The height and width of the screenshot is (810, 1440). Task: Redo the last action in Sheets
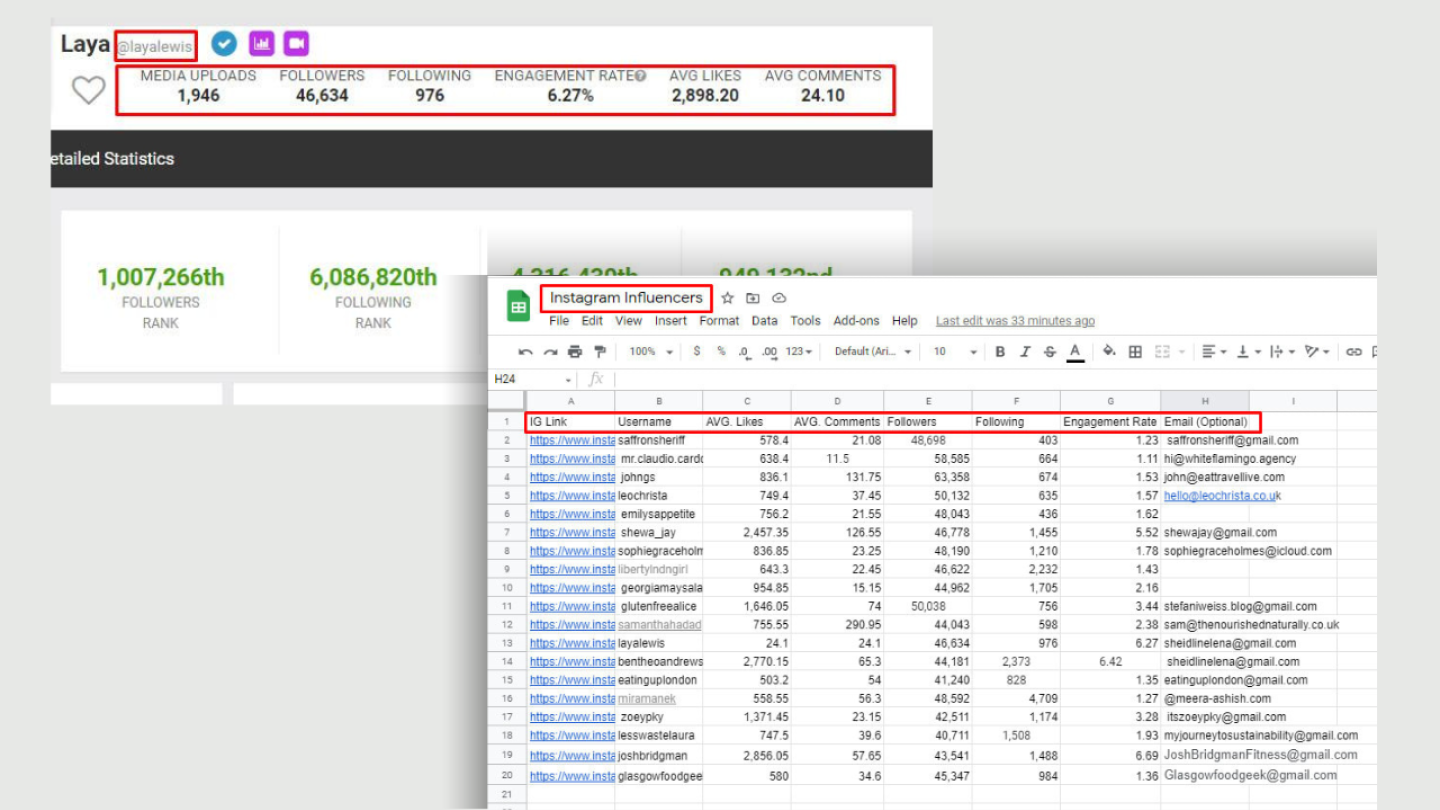[x=550, y=352]
